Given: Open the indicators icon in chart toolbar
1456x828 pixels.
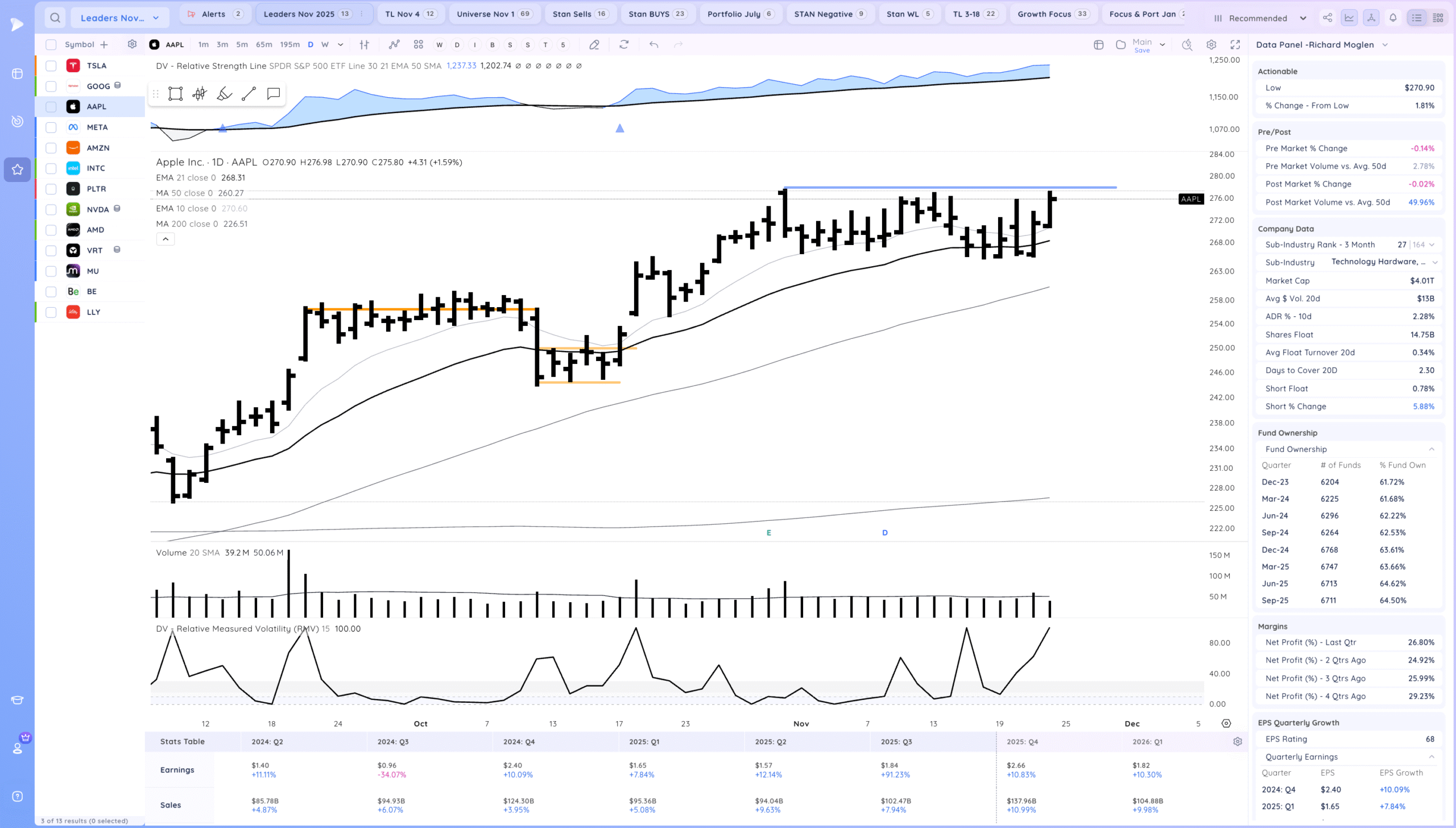Looking at the screenshot, I should coord(394,44).
